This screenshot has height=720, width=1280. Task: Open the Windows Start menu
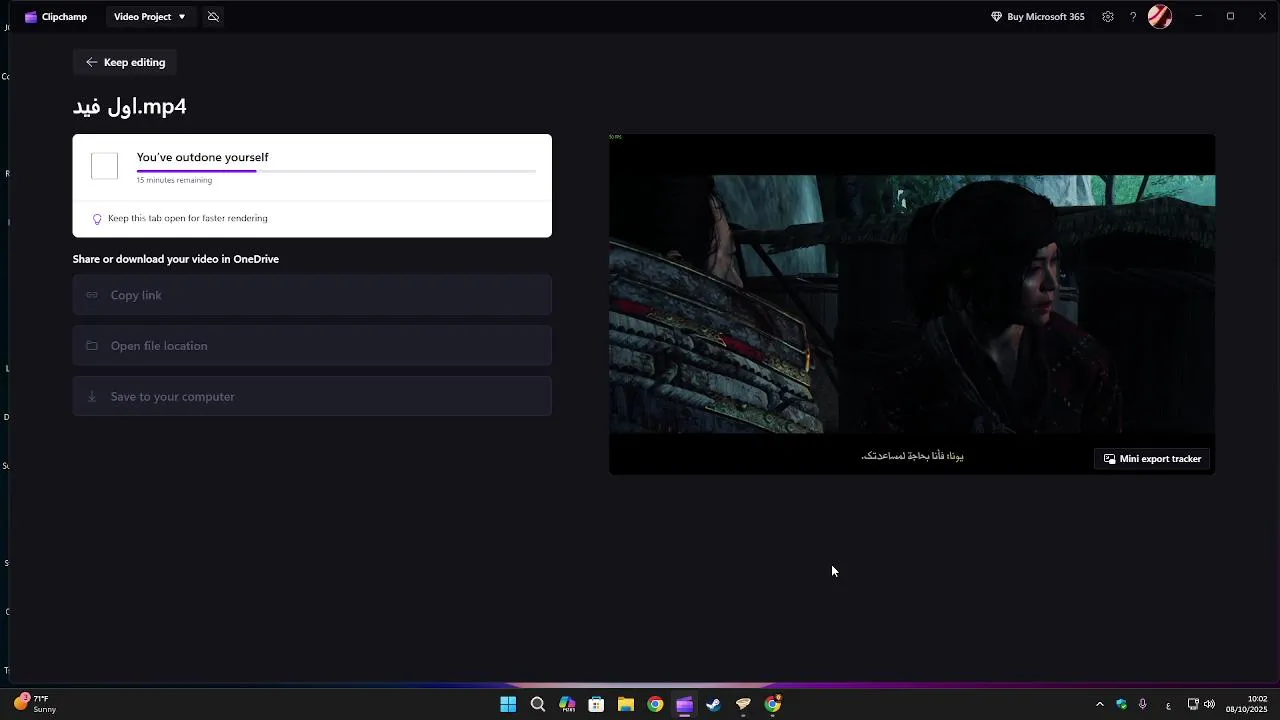pyautogui.click(x=508, y=704)
